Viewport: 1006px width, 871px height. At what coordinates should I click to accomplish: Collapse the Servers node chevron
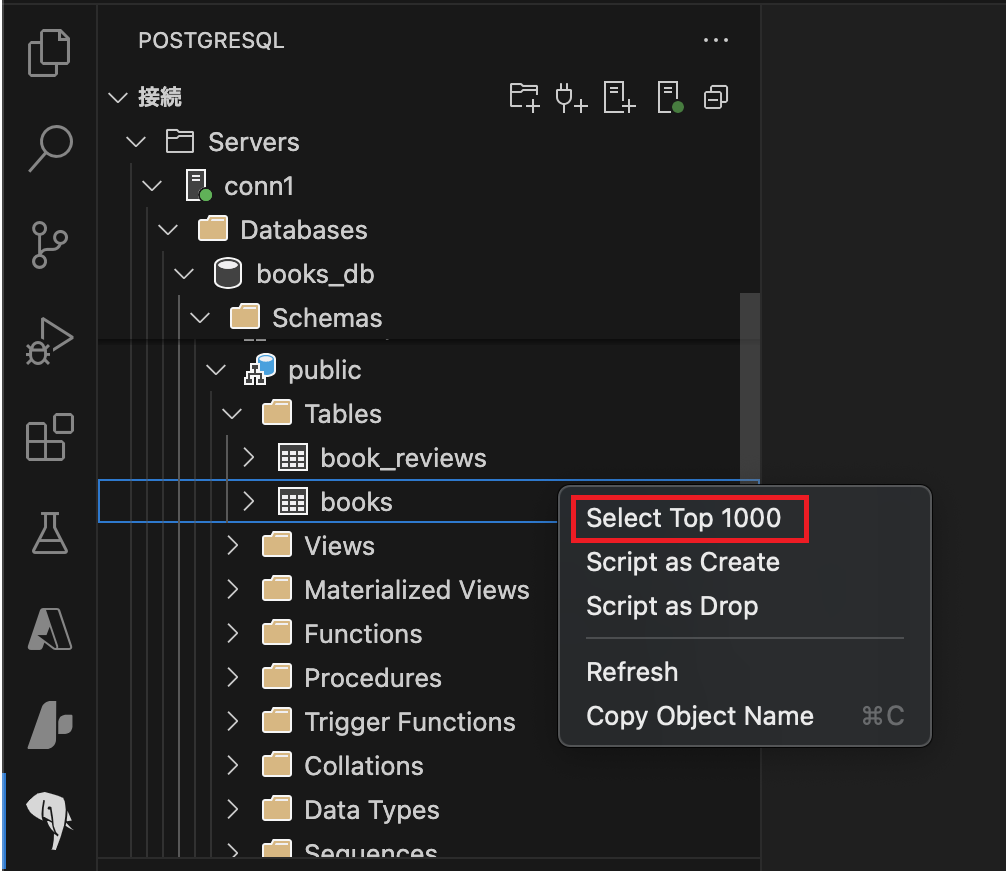(x=136, y=142)
